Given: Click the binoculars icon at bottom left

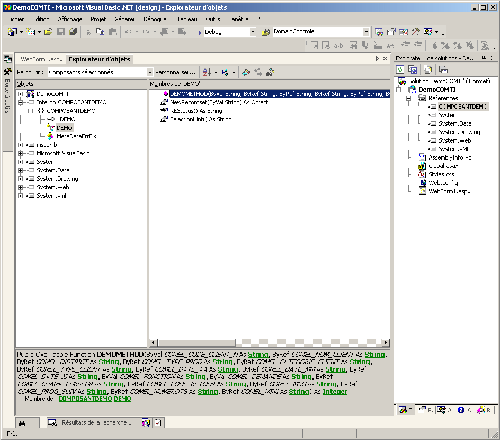Looking at the screenshot, I should click(22, 423).
